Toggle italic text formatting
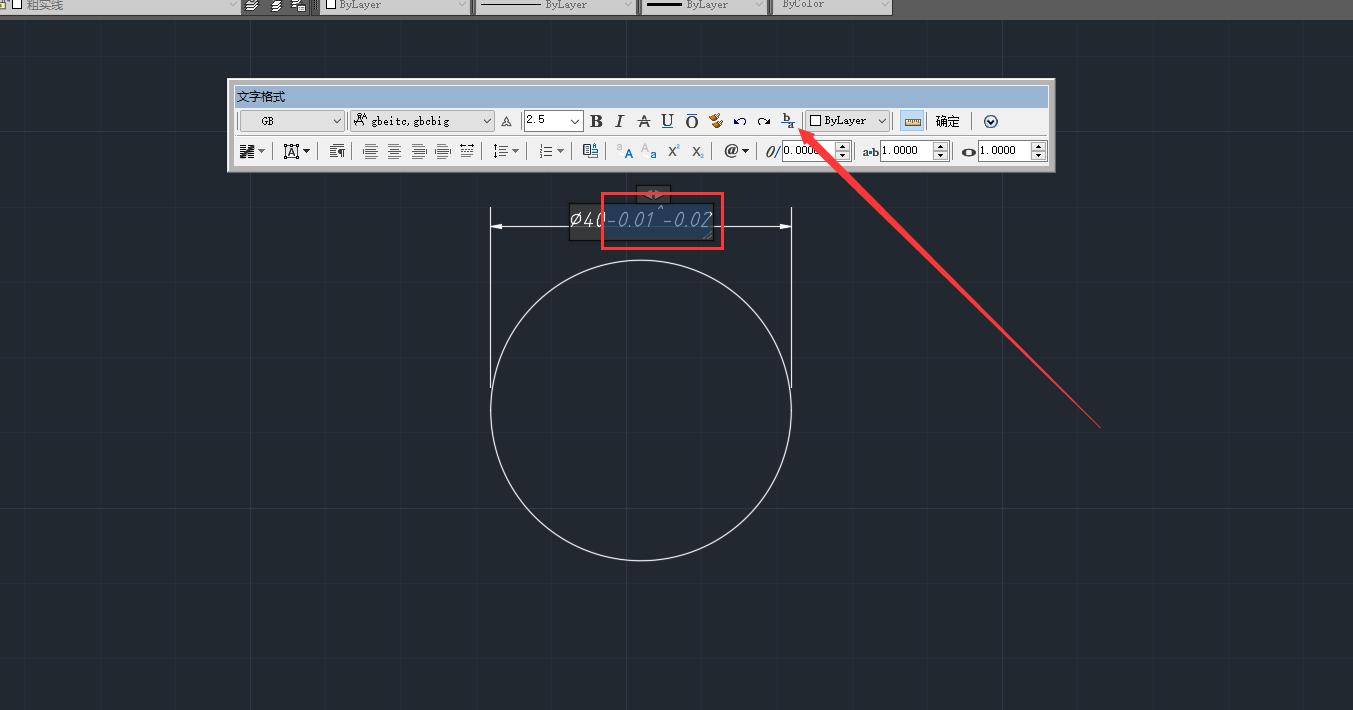 (619, 121)
